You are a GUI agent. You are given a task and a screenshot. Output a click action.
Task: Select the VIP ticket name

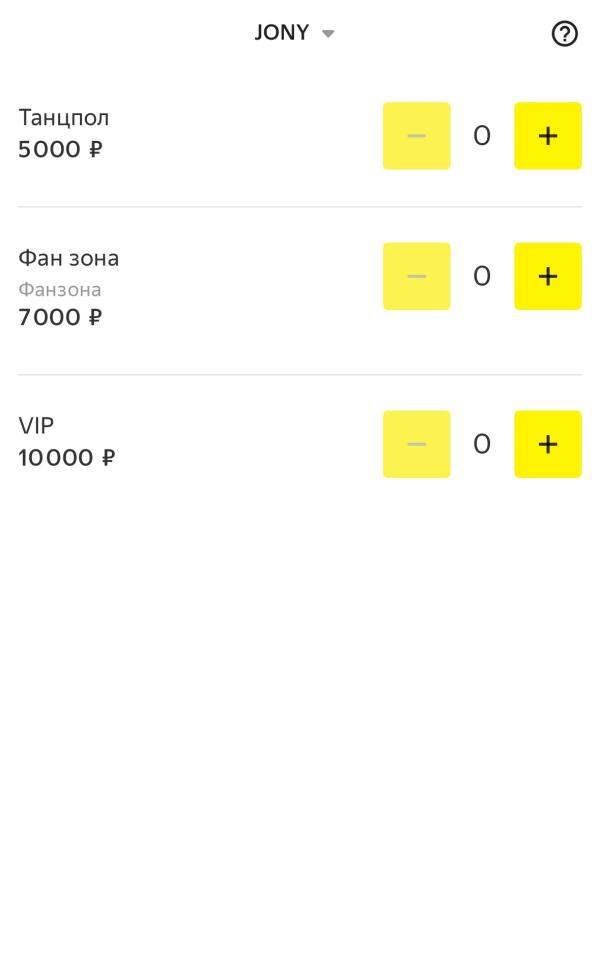36,426
